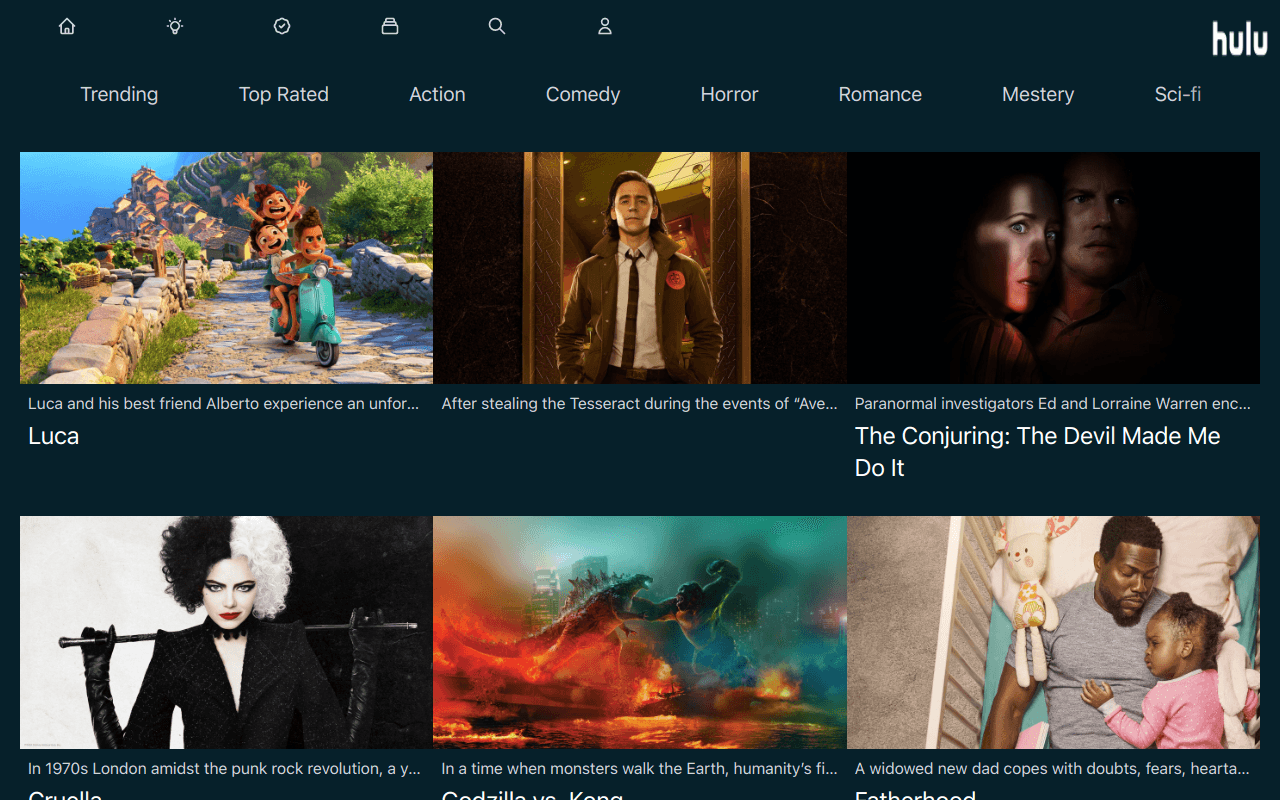
Task: Open the user account icon
Action: 605,27
